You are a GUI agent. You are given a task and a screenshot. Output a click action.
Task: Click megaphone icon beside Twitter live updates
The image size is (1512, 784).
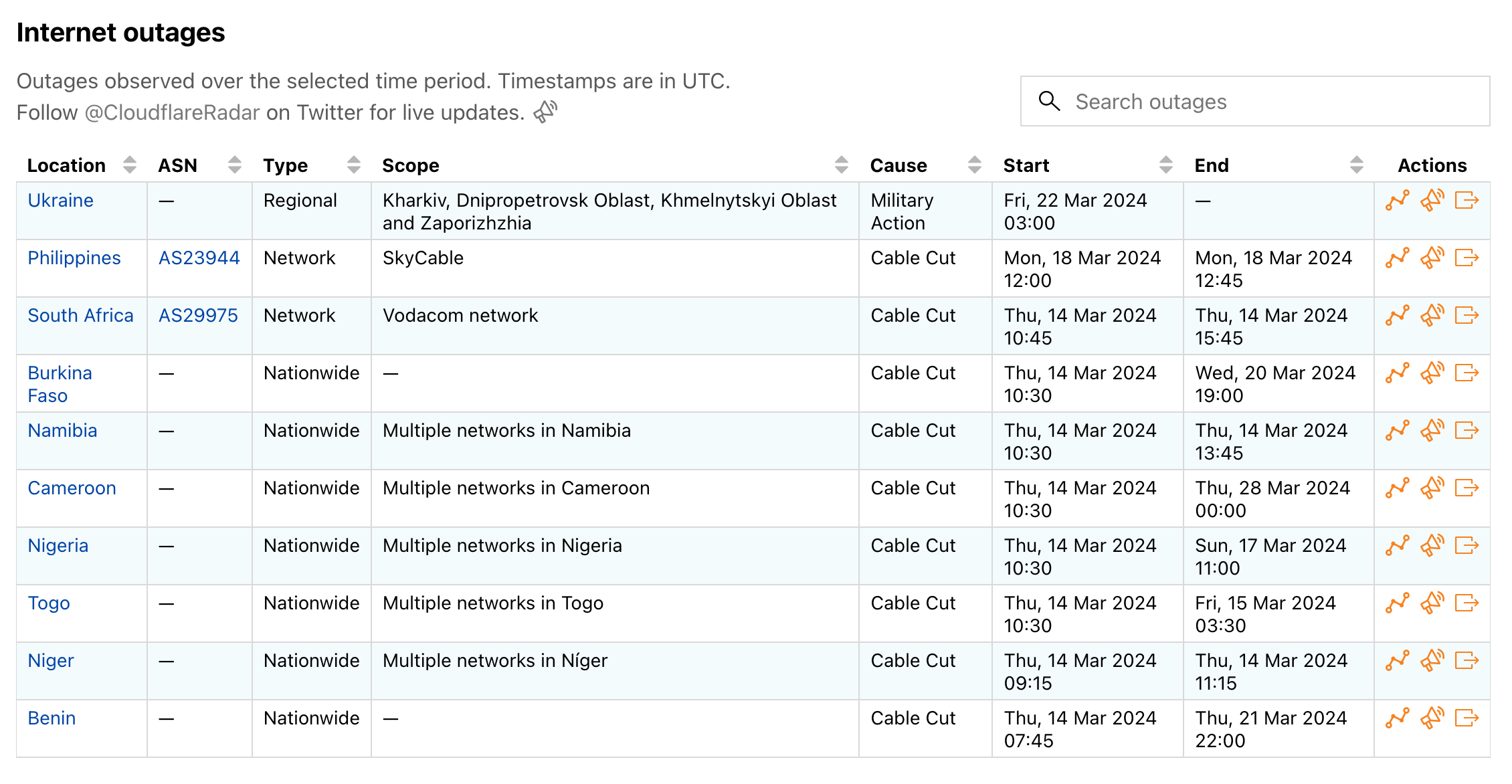point(545,112)
